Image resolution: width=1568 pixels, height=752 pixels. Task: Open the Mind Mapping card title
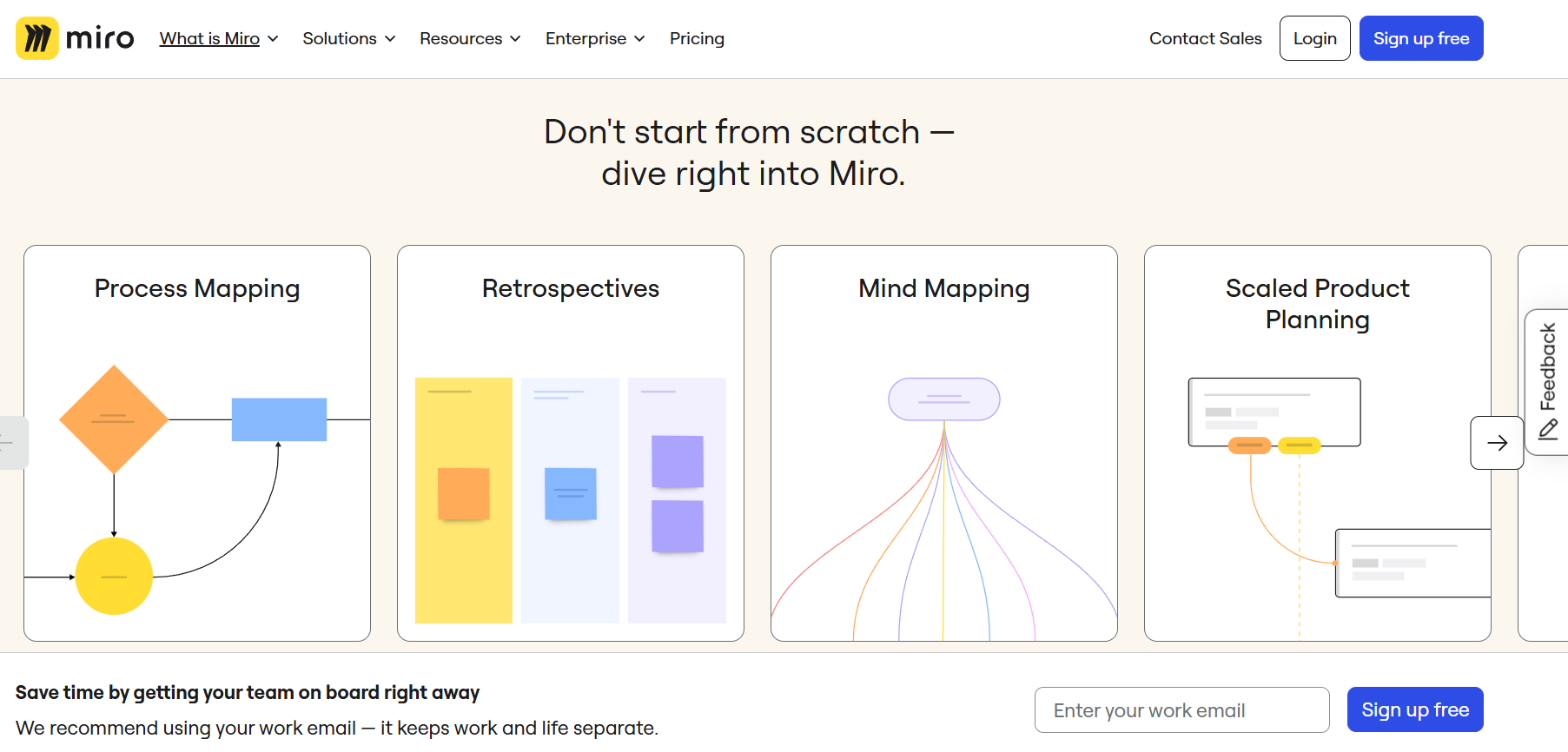944,288
